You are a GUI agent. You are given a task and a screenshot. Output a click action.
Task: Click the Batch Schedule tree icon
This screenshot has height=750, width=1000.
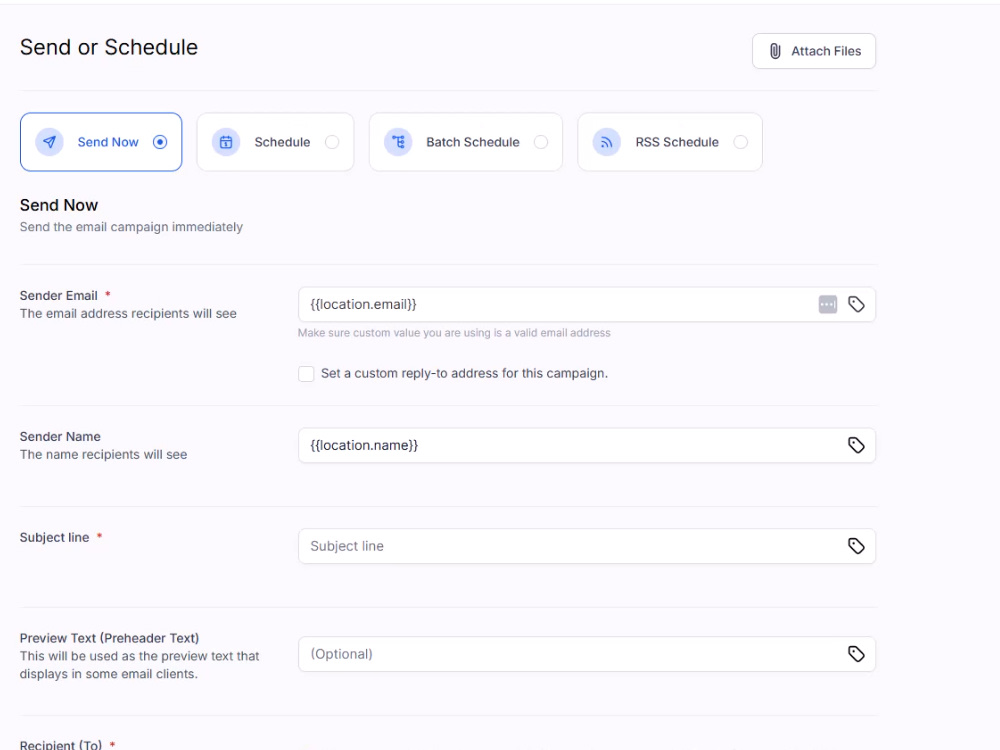click(398, 142)
